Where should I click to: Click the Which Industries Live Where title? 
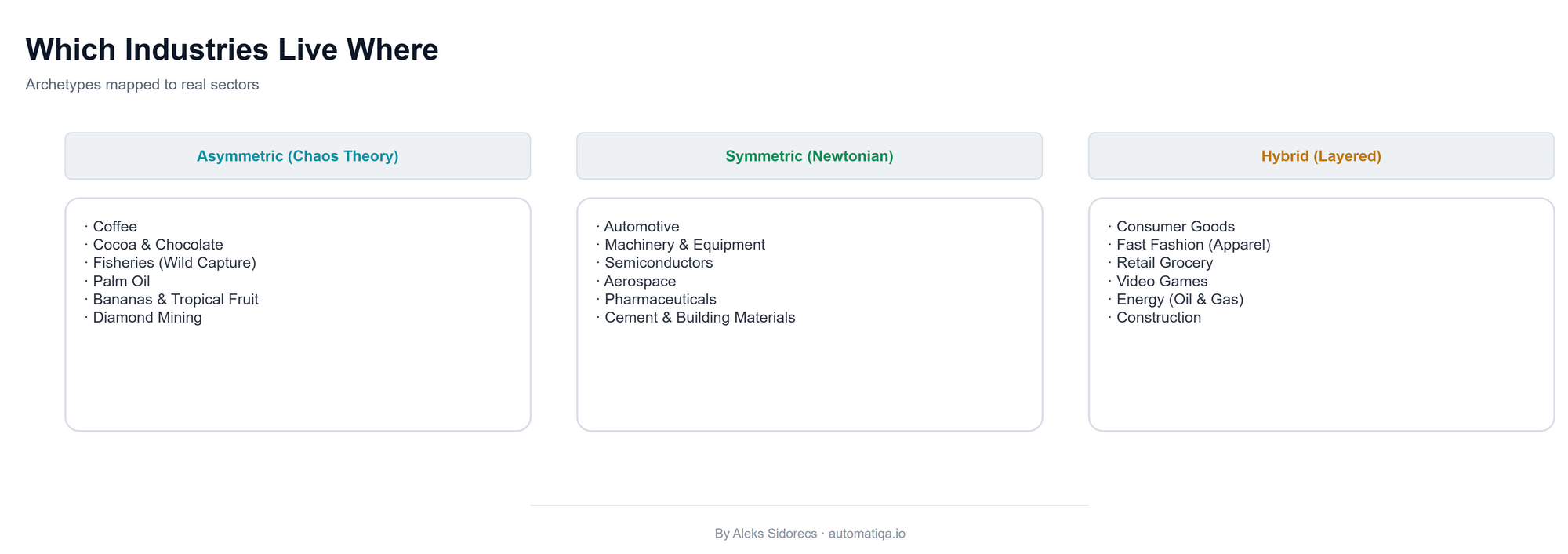click(x=232, y=49)
